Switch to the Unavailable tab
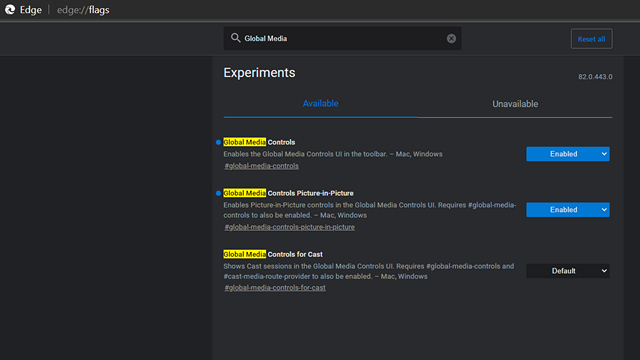The image size is (640, 360). tap(515, 104)
